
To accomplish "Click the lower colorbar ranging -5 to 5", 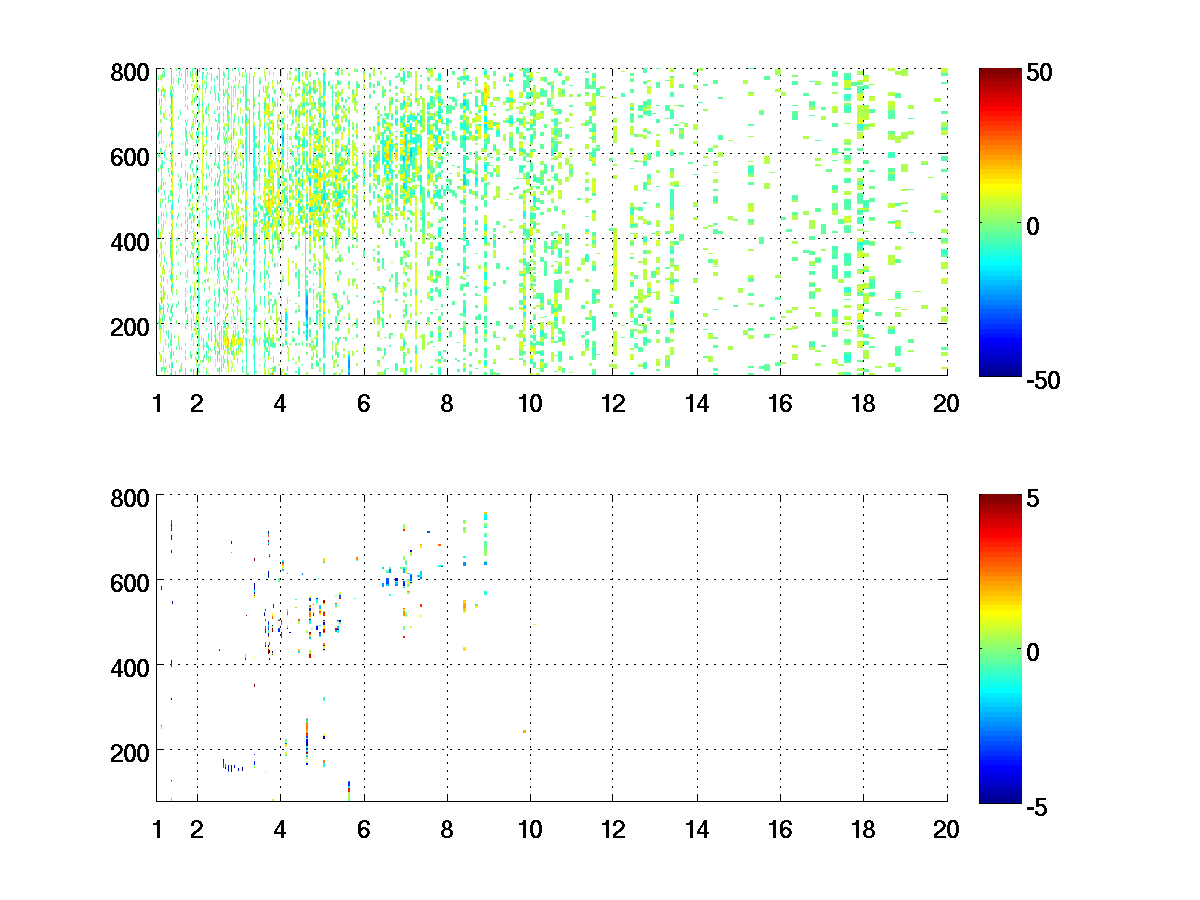I will point(1000,648).
